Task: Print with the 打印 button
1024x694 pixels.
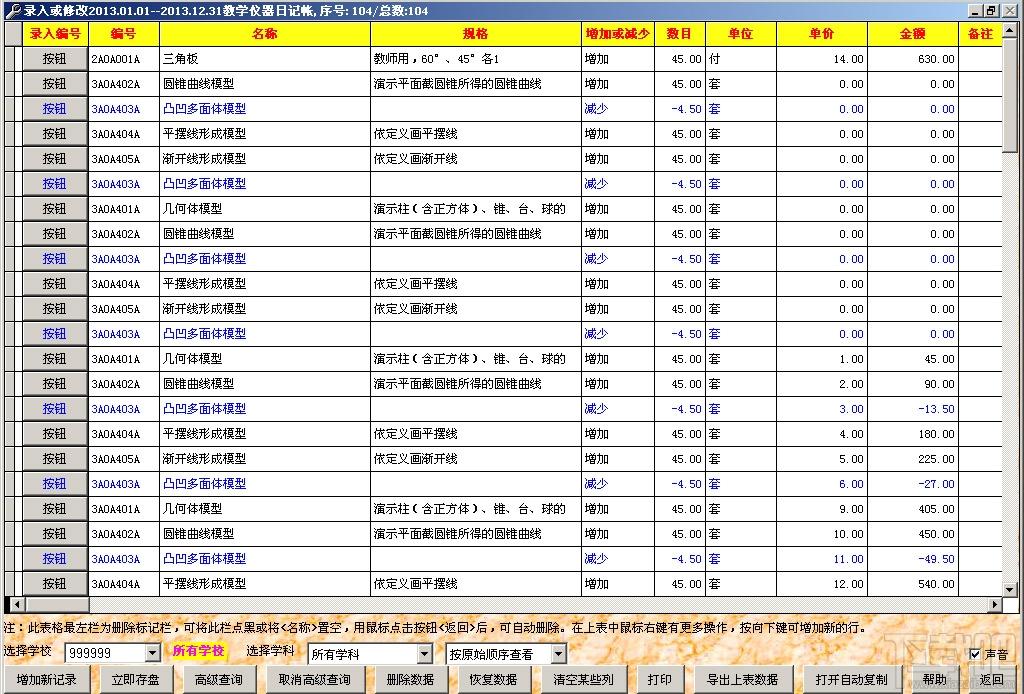Action: pos(660,680)
